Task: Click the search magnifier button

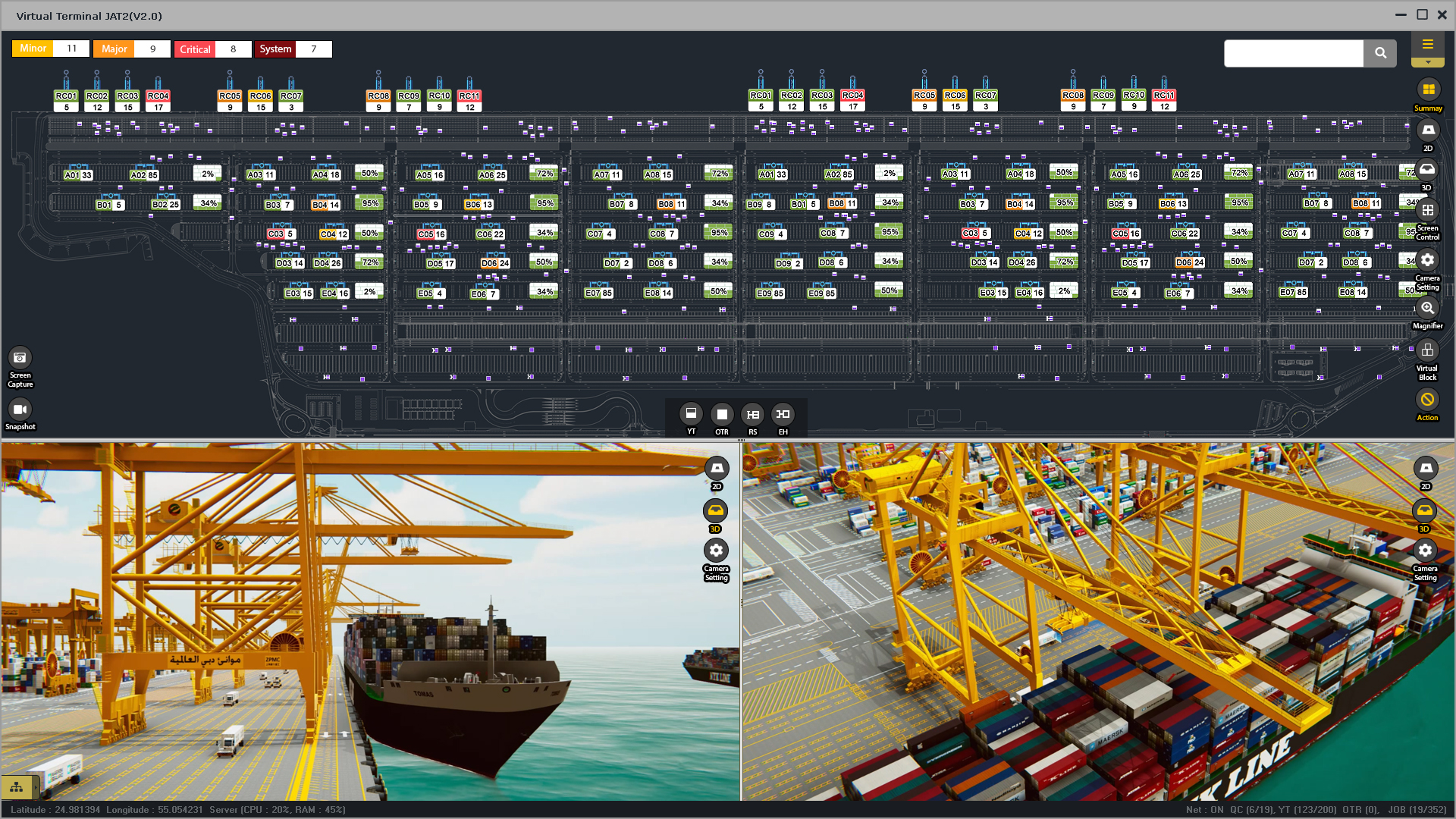Action: pos(1380,53)
